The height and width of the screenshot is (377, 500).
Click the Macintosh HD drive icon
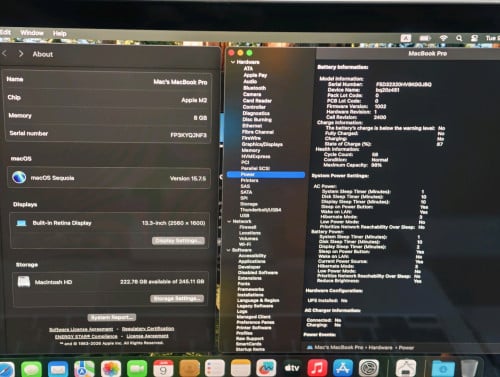pyautogui.click(x=24, y=282)
